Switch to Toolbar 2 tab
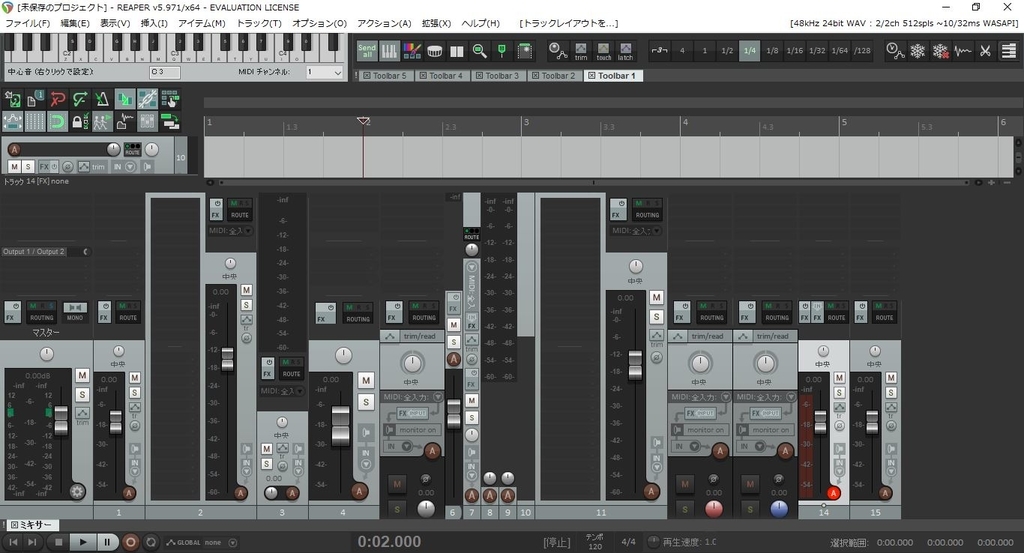The height and width of the screenshot is (553, 1024). coord(554,76)
